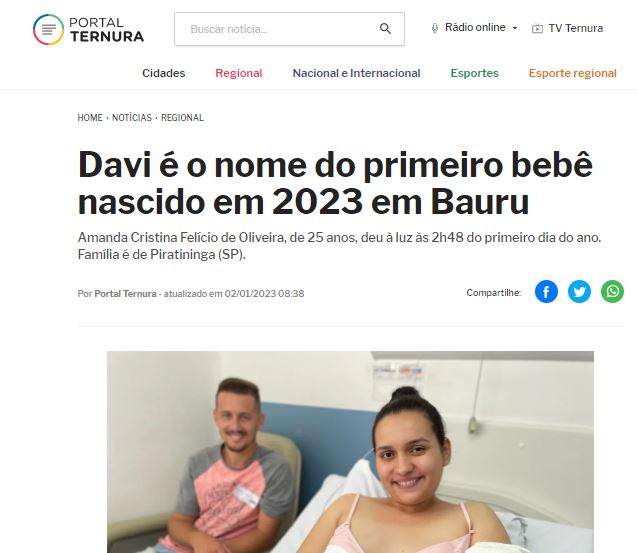Viewport: 638px width, 553px height.
Task: Click the REGIONAL breadcrumb link
Action: tap(182, 118)
